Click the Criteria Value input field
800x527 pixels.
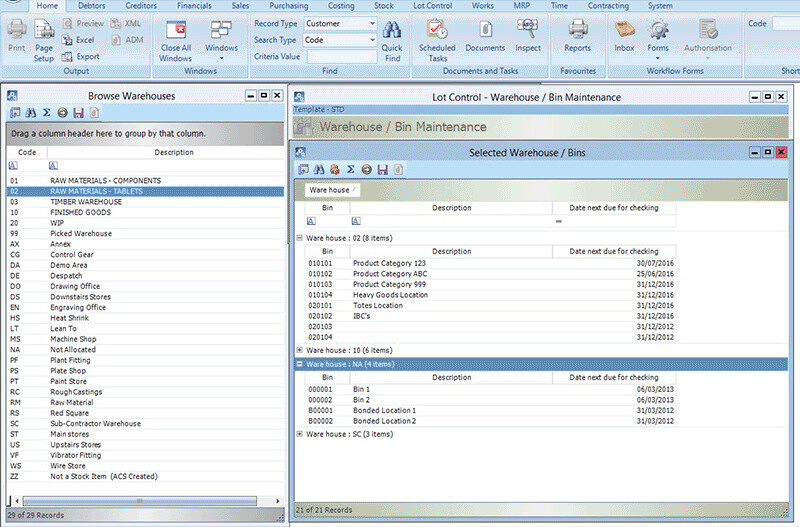(x=341, y=57)
